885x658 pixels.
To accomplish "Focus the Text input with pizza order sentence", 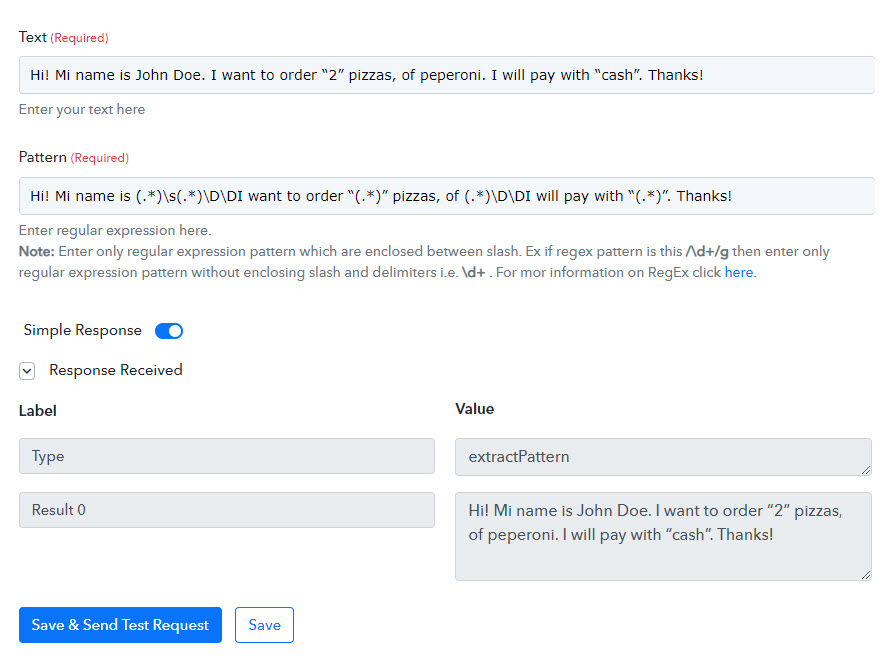I will pos(446,75).
